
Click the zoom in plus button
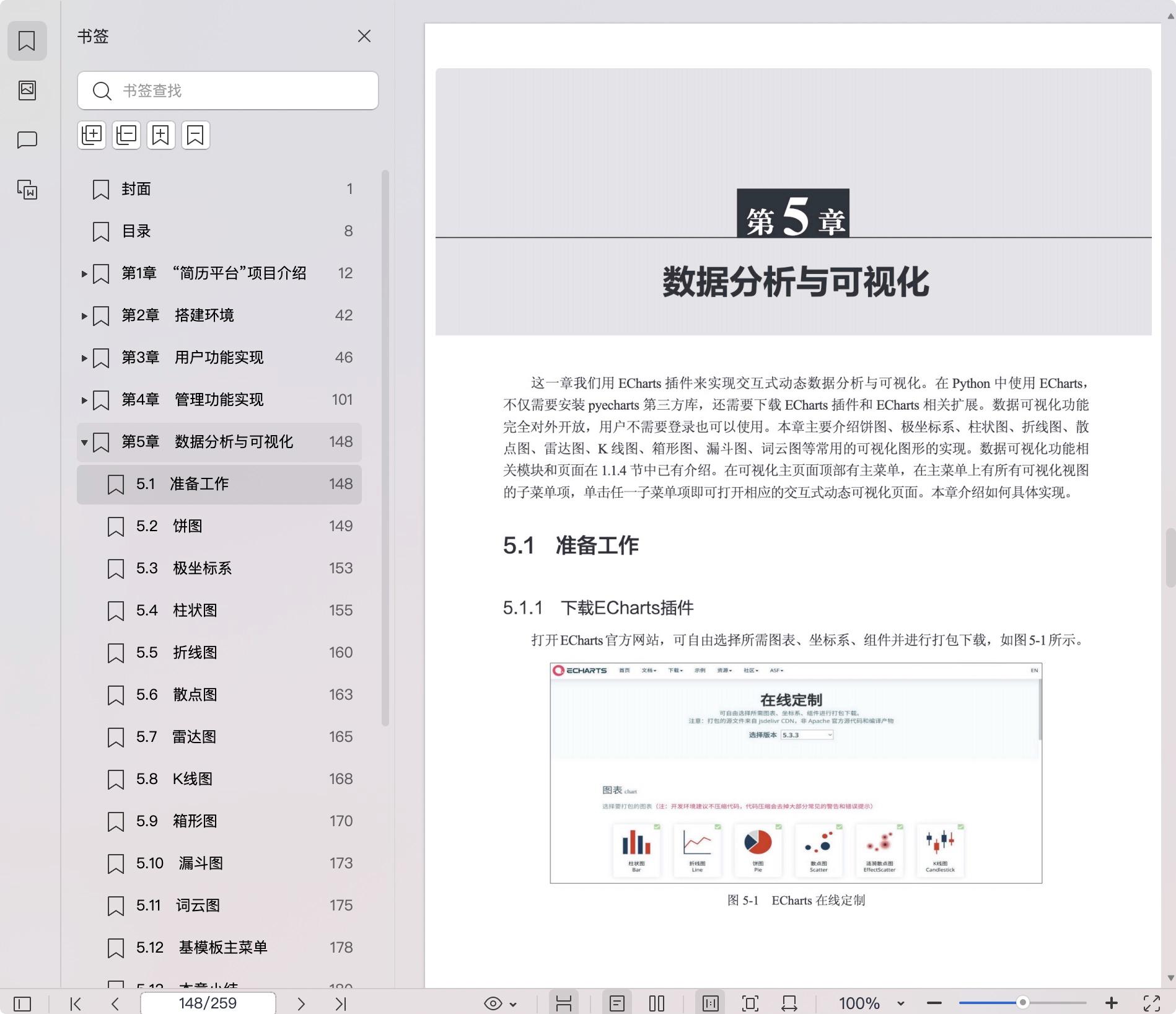coord(1112,1003)
